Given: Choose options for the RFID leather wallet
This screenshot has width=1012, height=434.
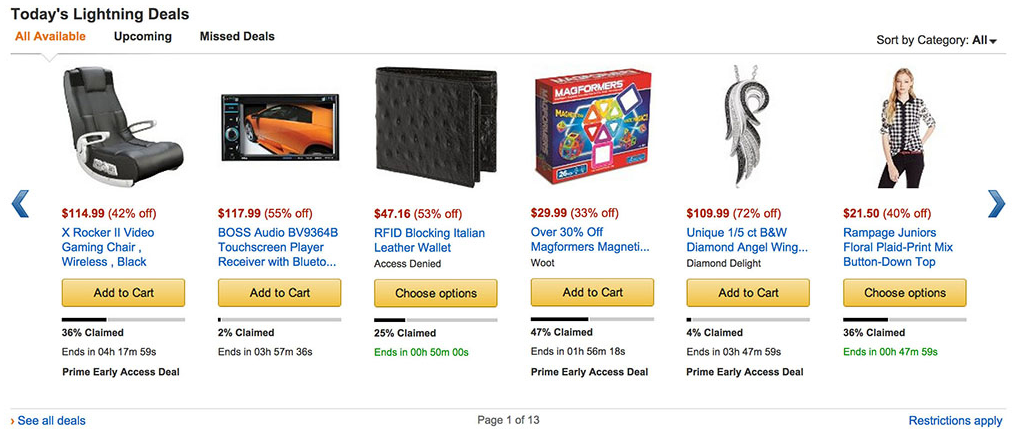Looking at the screenshot, I should click(x=435, y=293).
